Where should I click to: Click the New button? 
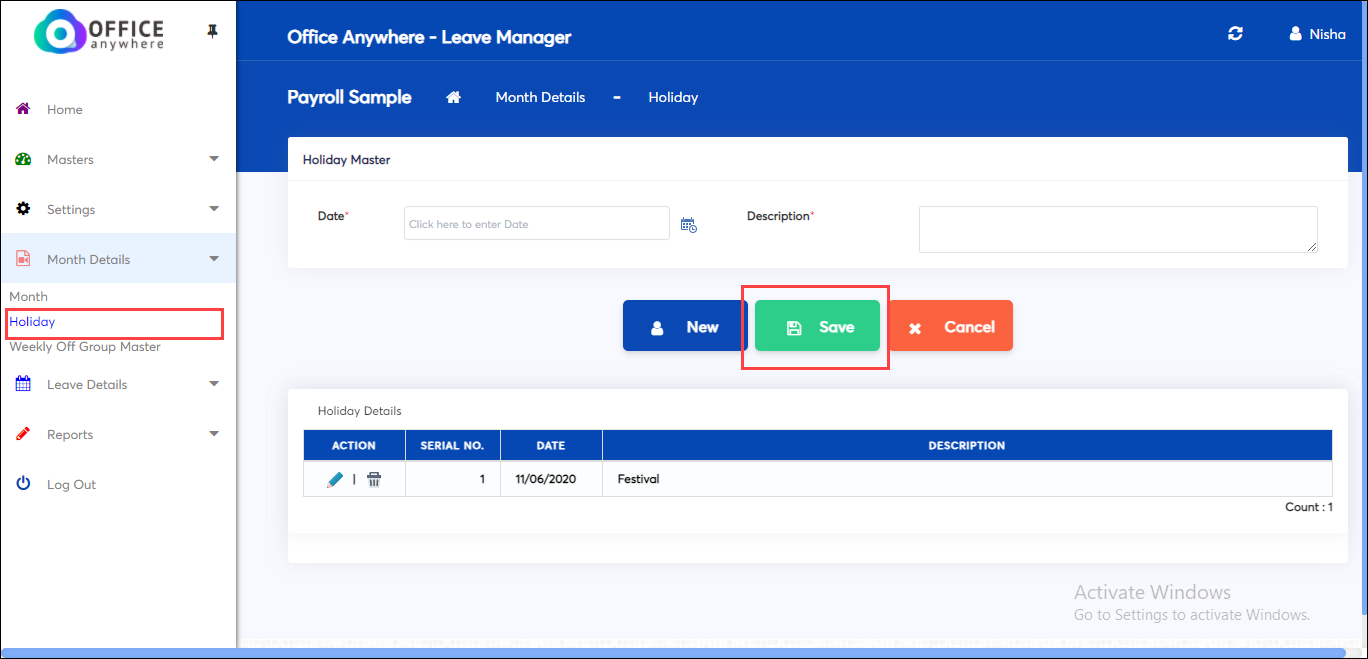coord(685,326)
